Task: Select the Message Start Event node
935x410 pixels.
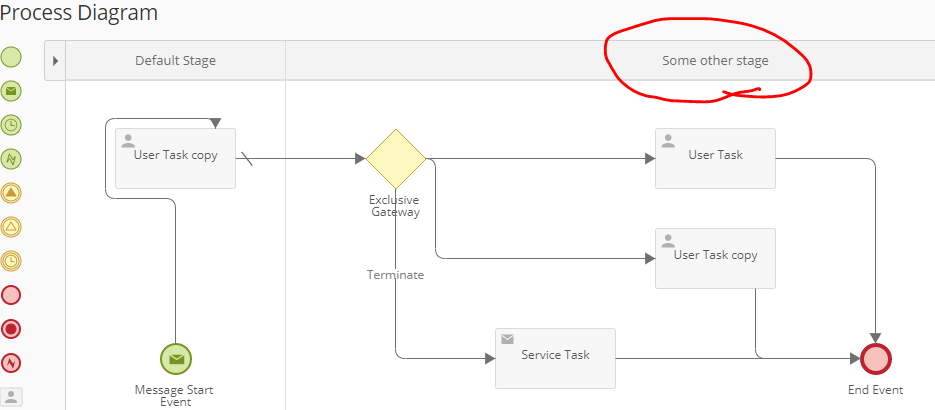Action: [176, 358]
